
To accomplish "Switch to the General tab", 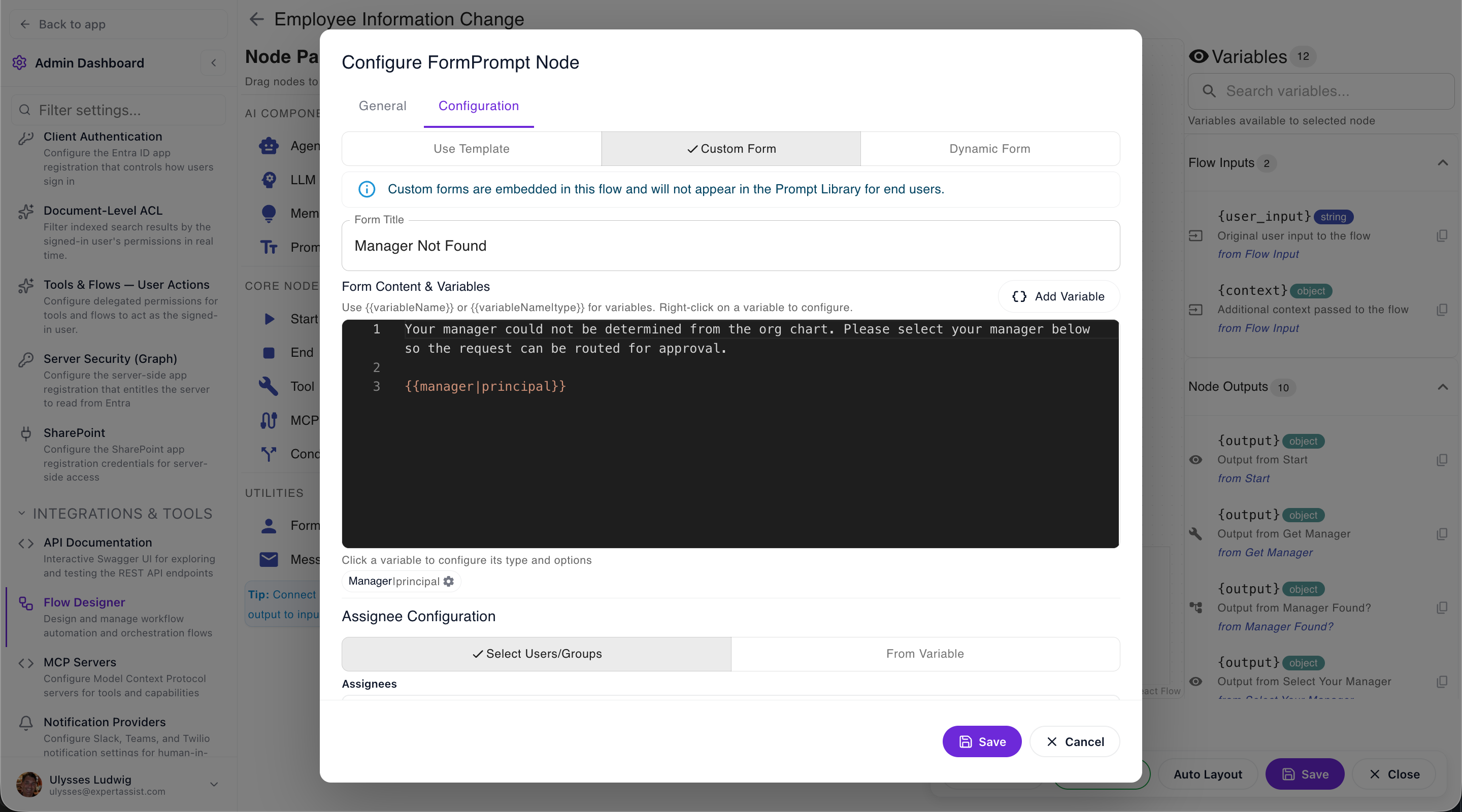I will tap(383, 106).
